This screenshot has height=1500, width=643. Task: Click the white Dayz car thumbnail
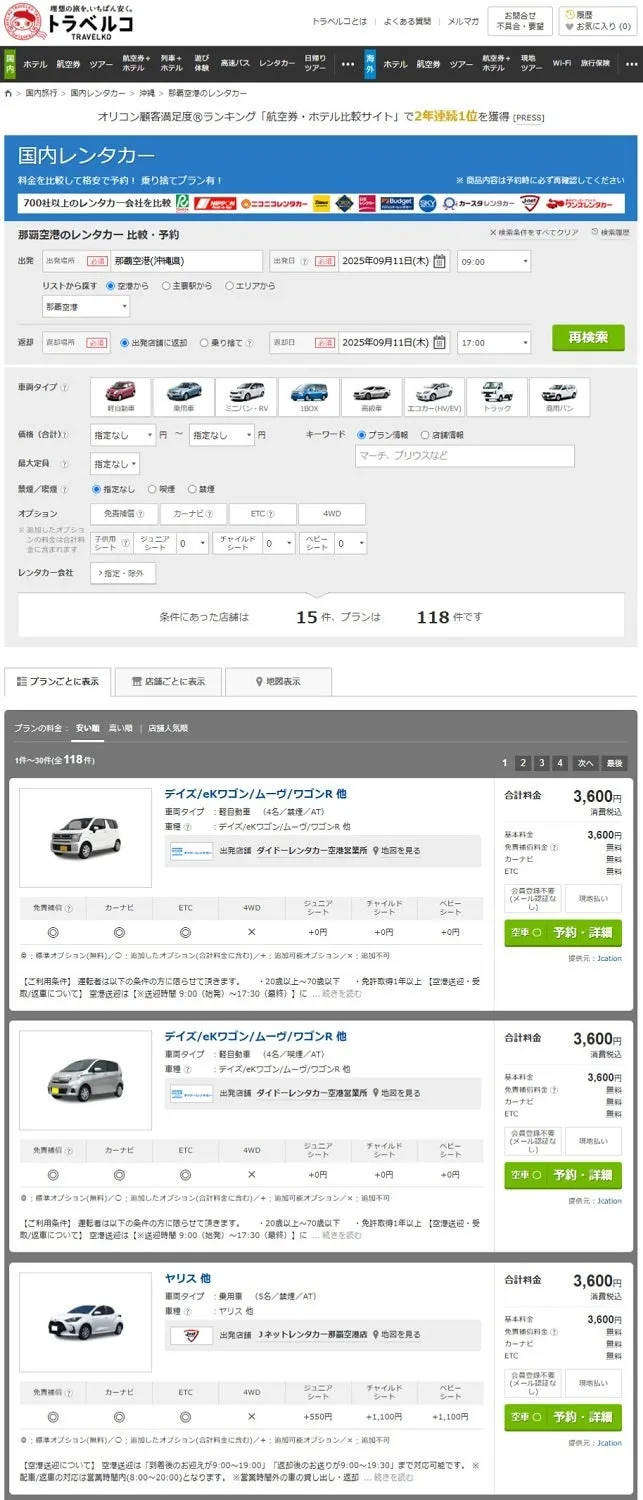pyautogui.click(x=85, y=838)
